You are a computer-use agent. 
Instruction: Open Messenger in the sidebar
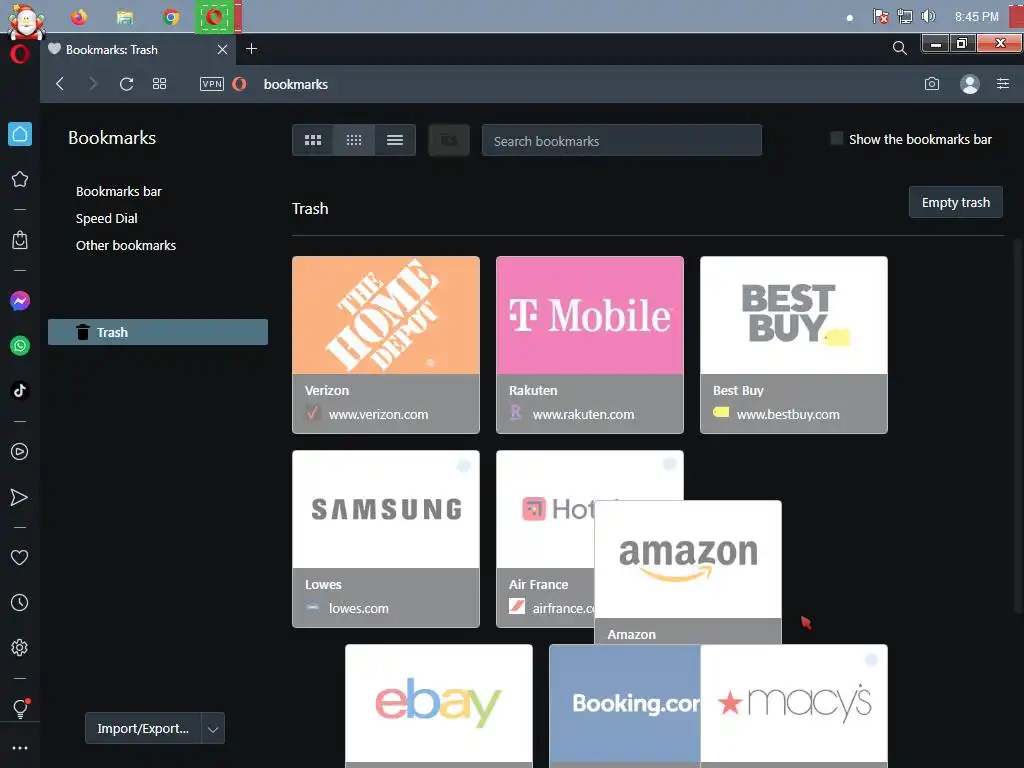[20, 300]
